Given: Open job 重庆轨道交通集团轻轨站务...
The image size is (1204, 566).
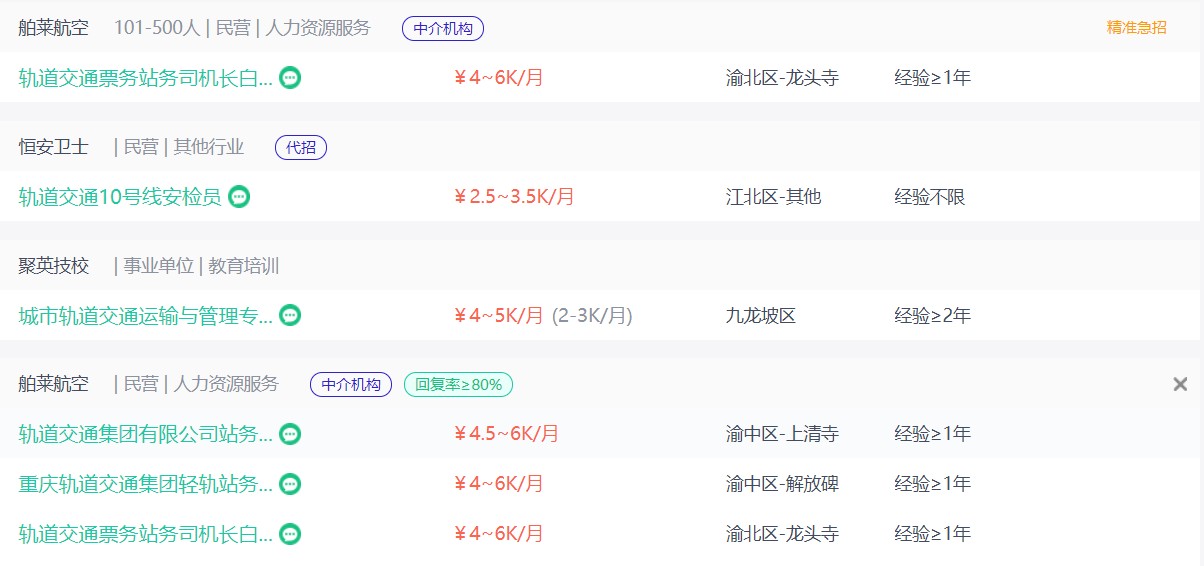Looking at the screenshot, I should coord(146,484).
